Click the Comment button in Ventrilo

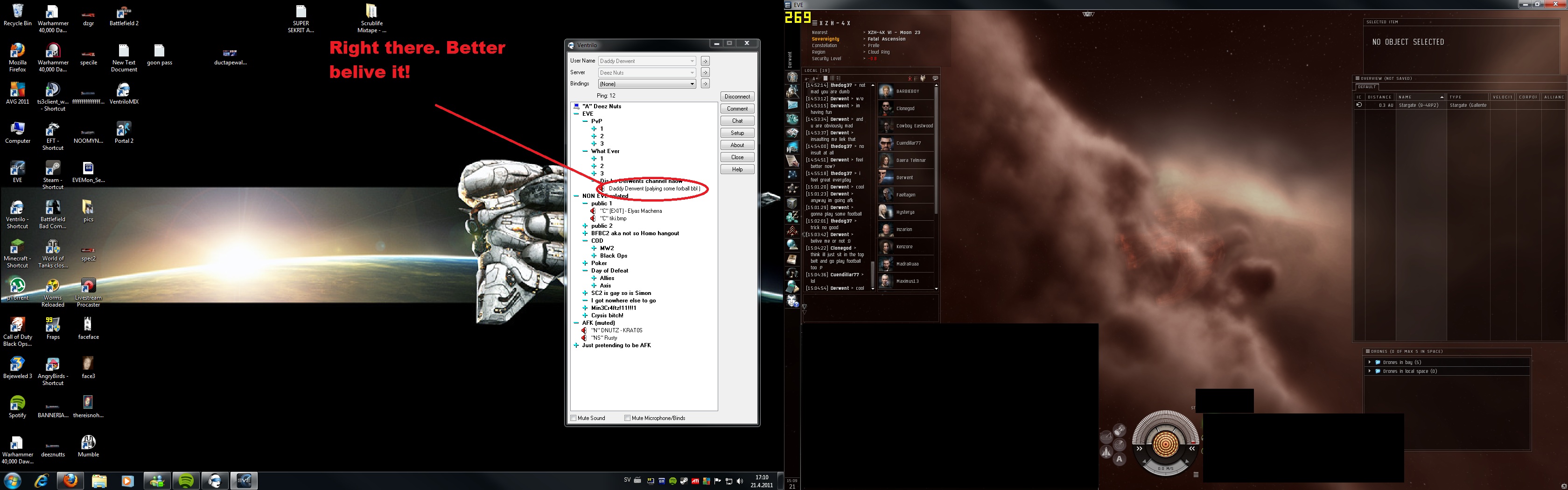coord(737,109)
